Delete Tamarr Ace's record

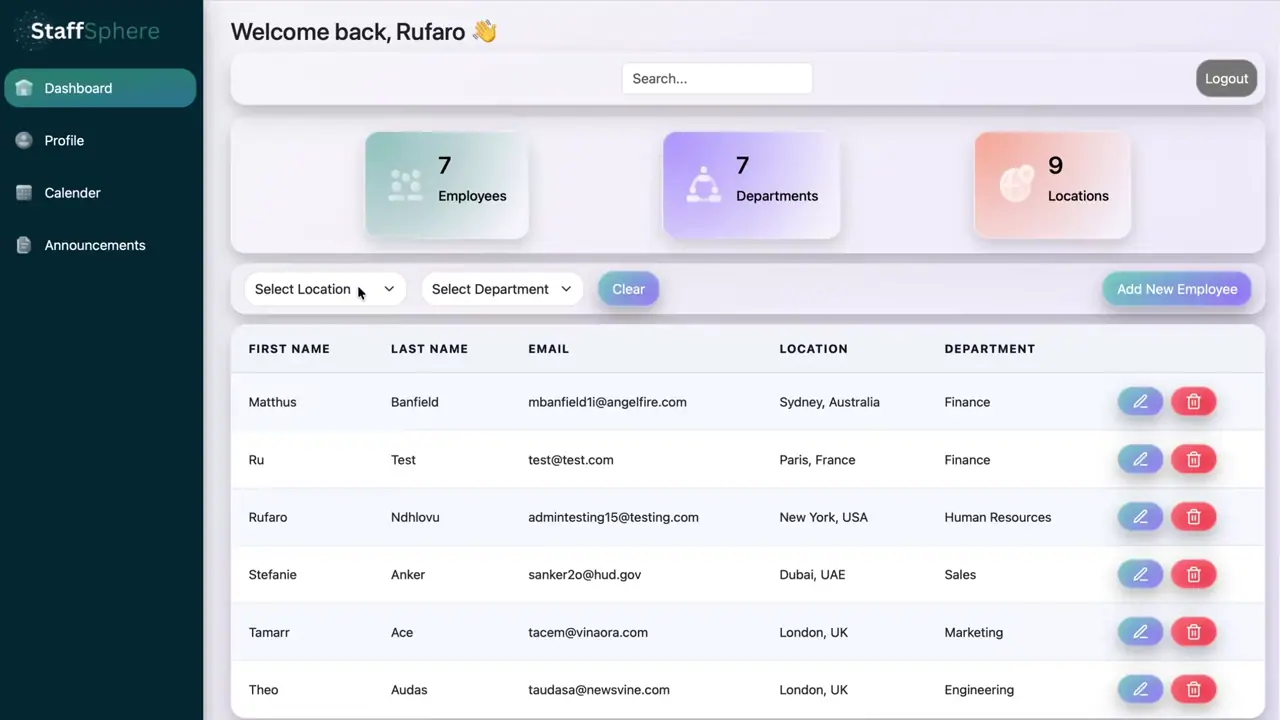coord(1193,632)
